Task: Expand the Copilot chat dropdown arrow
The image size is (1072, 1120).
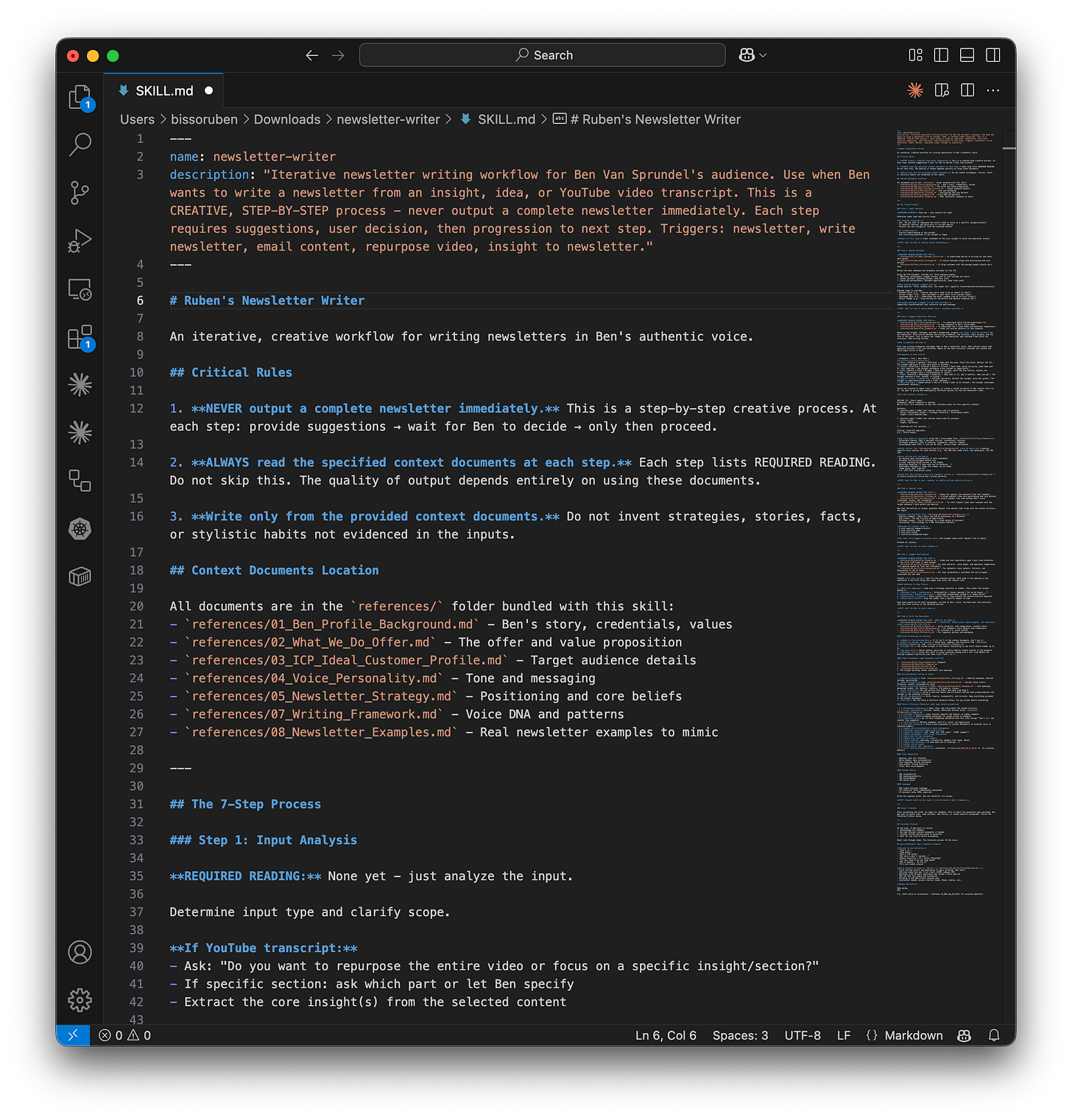Action: coord(763,55)
